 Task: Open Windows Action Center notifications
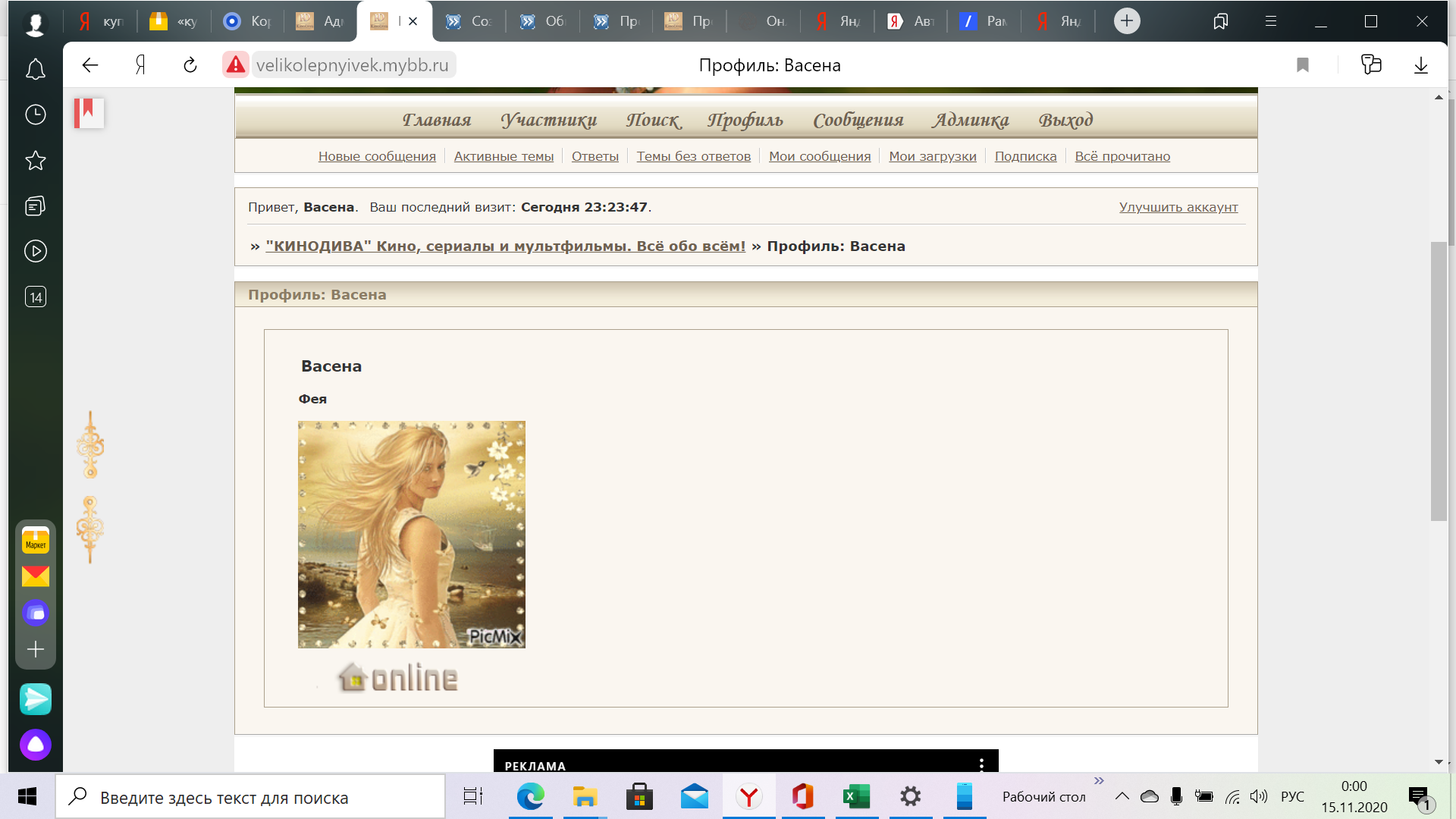coord(1420,797)
